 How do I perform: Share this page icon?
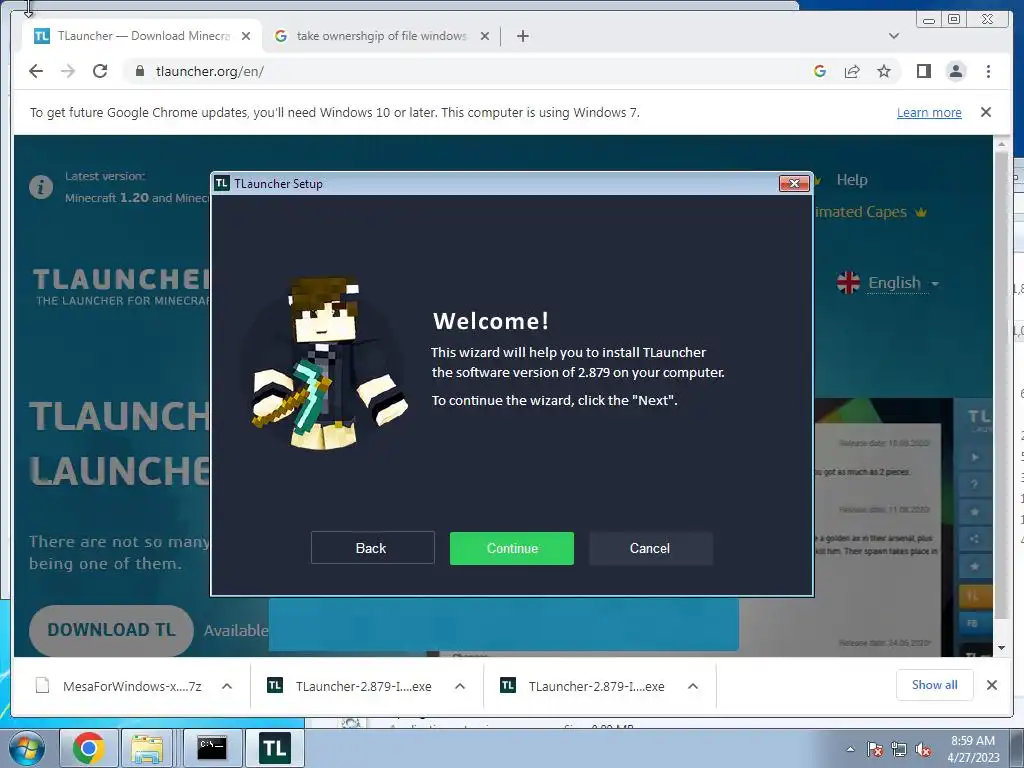coord(852,71)
